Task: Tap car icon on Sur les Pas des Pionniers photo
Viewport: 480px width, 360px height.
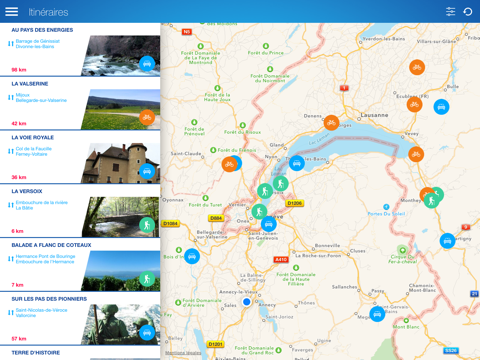Action: pyautogui.click(x=147, y=333)
